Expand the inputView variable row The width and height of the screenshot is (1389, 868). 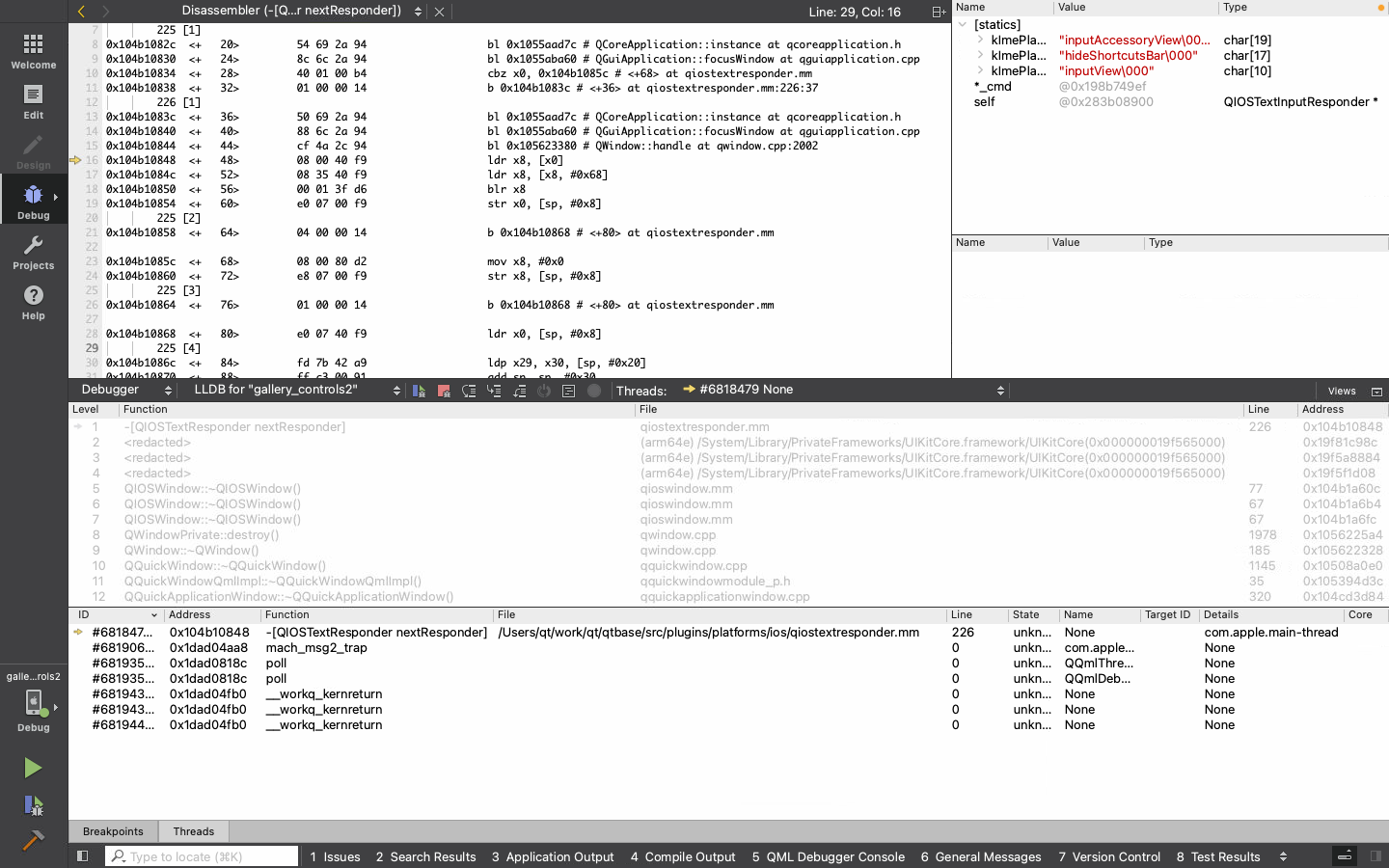point(980,71)
